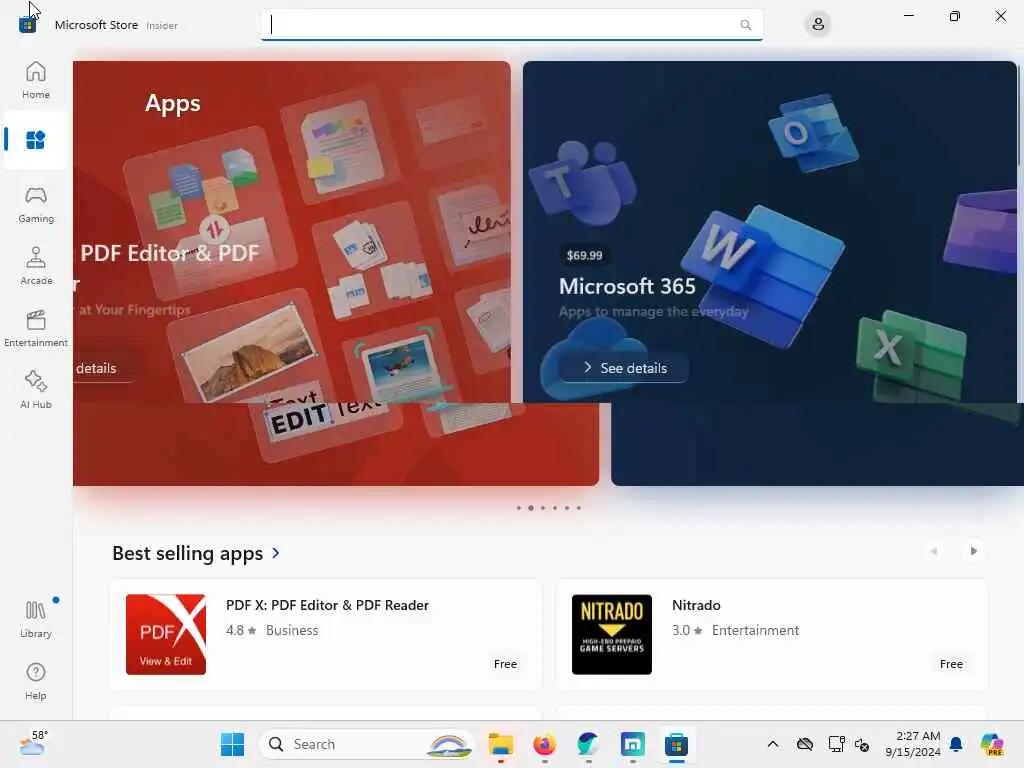Viewport: 1024px width, 768px height.
Task: Open the taskbar icon right of Firefox
Action: [588, 744]
